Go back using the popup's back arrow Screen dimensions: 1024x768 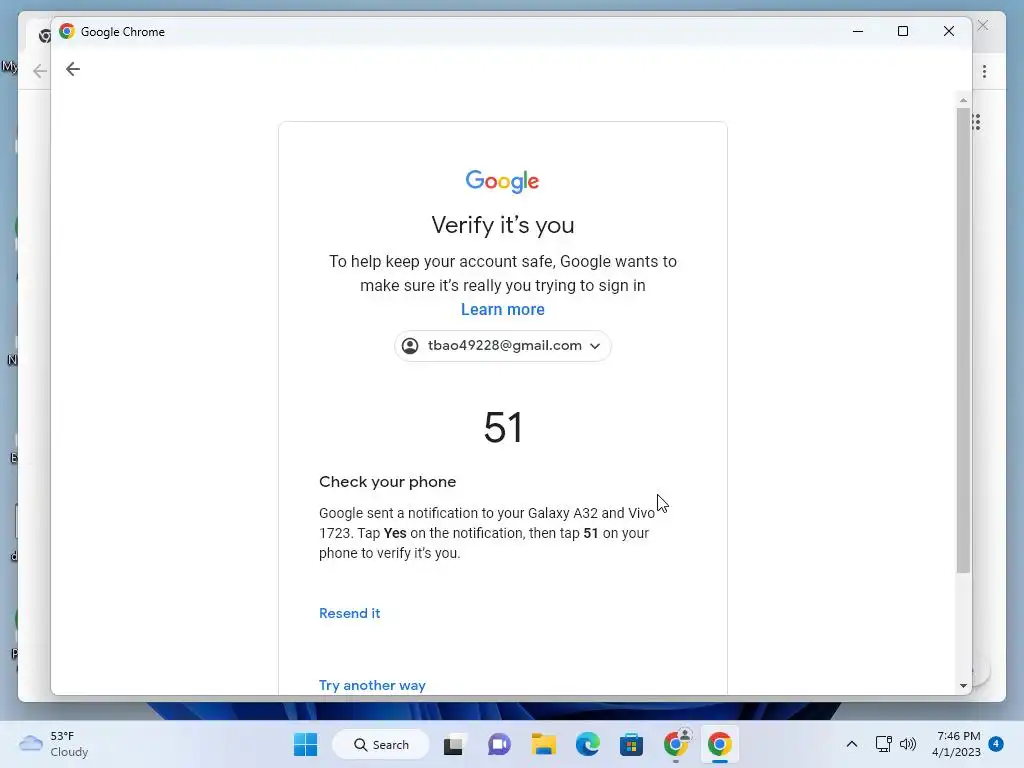72,69
